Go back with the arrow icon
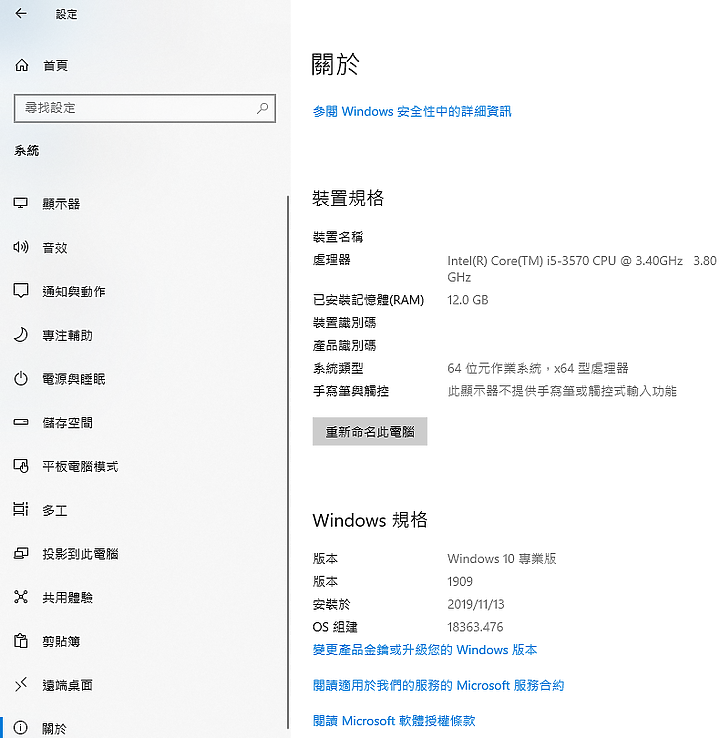 [21, 14]
